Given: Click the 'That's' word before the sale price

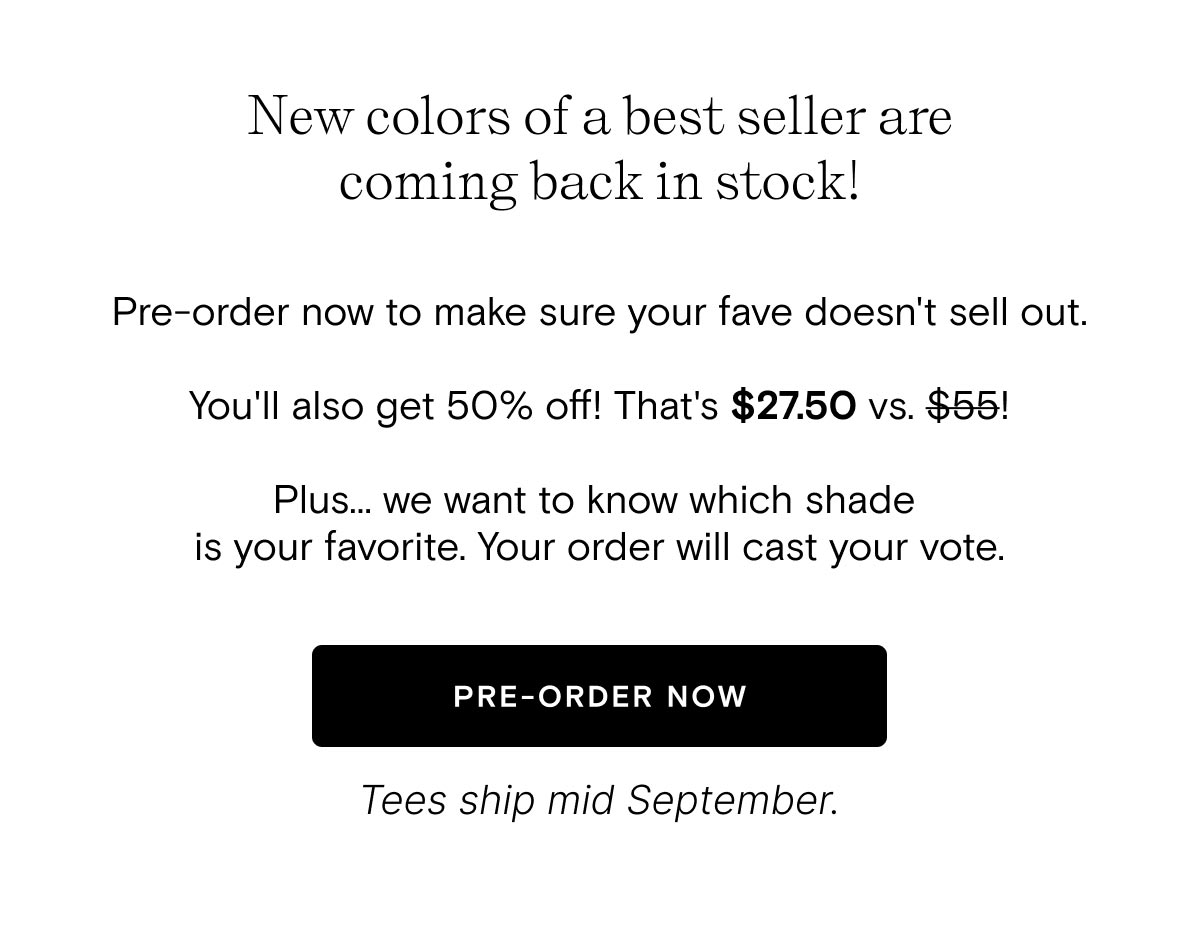Looking at the screenshot, I should pos(666,406).
